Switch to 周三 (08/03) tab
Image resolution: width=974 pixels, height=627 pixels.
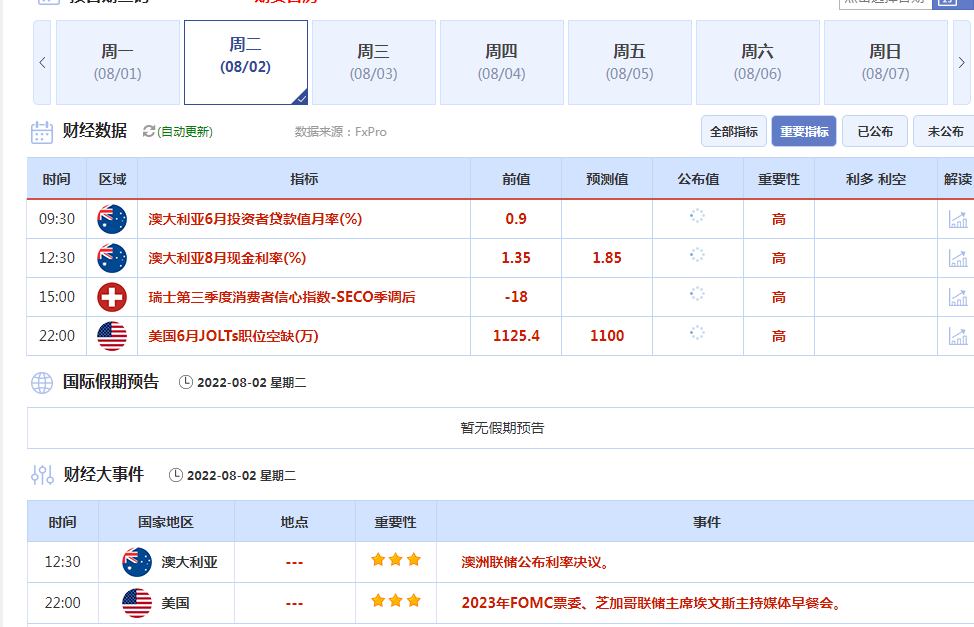coord(373,62)
